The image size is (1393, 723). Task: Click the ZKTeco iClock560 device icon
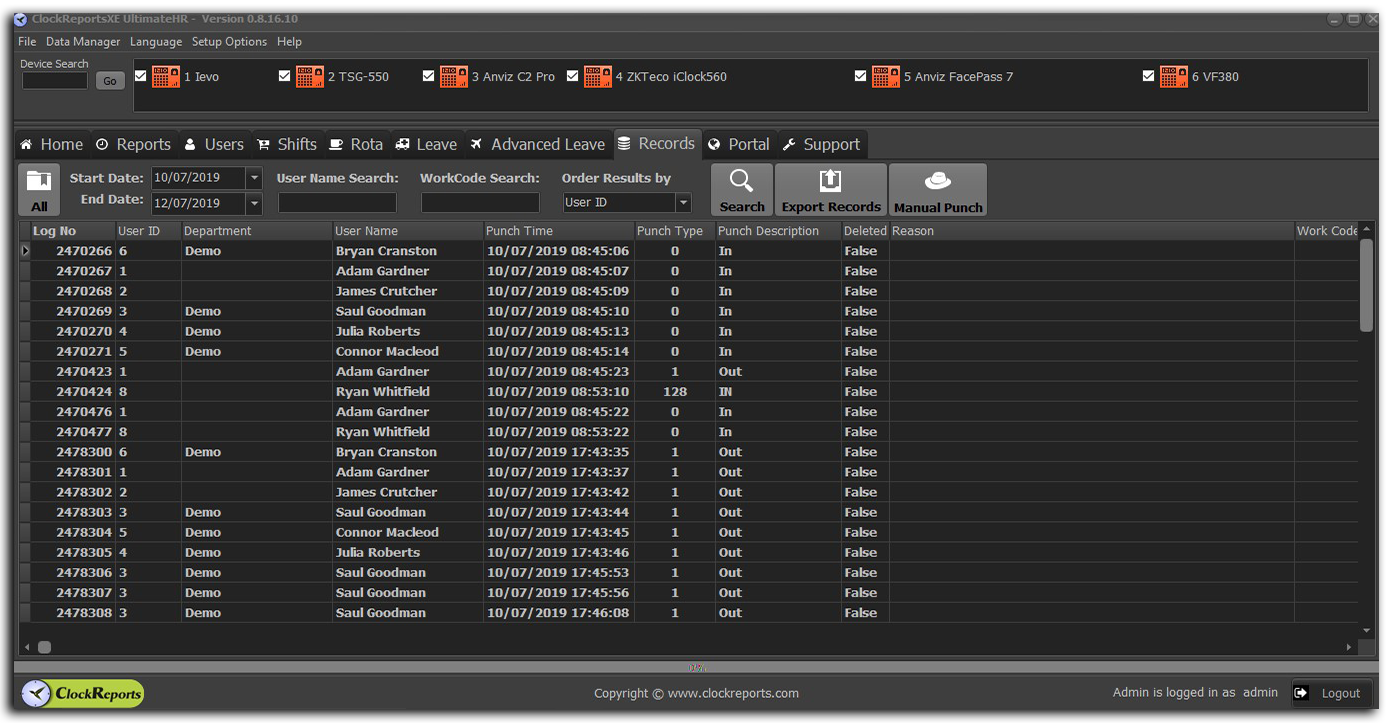click(x=598, y=77)
